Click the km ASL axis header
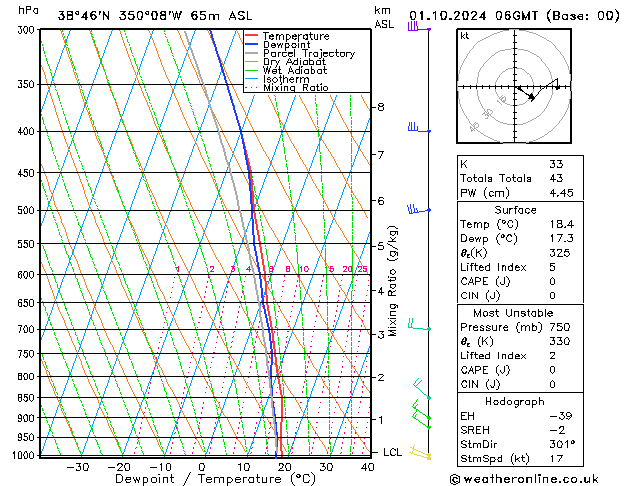Screen dimensions: 629x486 (x=384, y=17)
